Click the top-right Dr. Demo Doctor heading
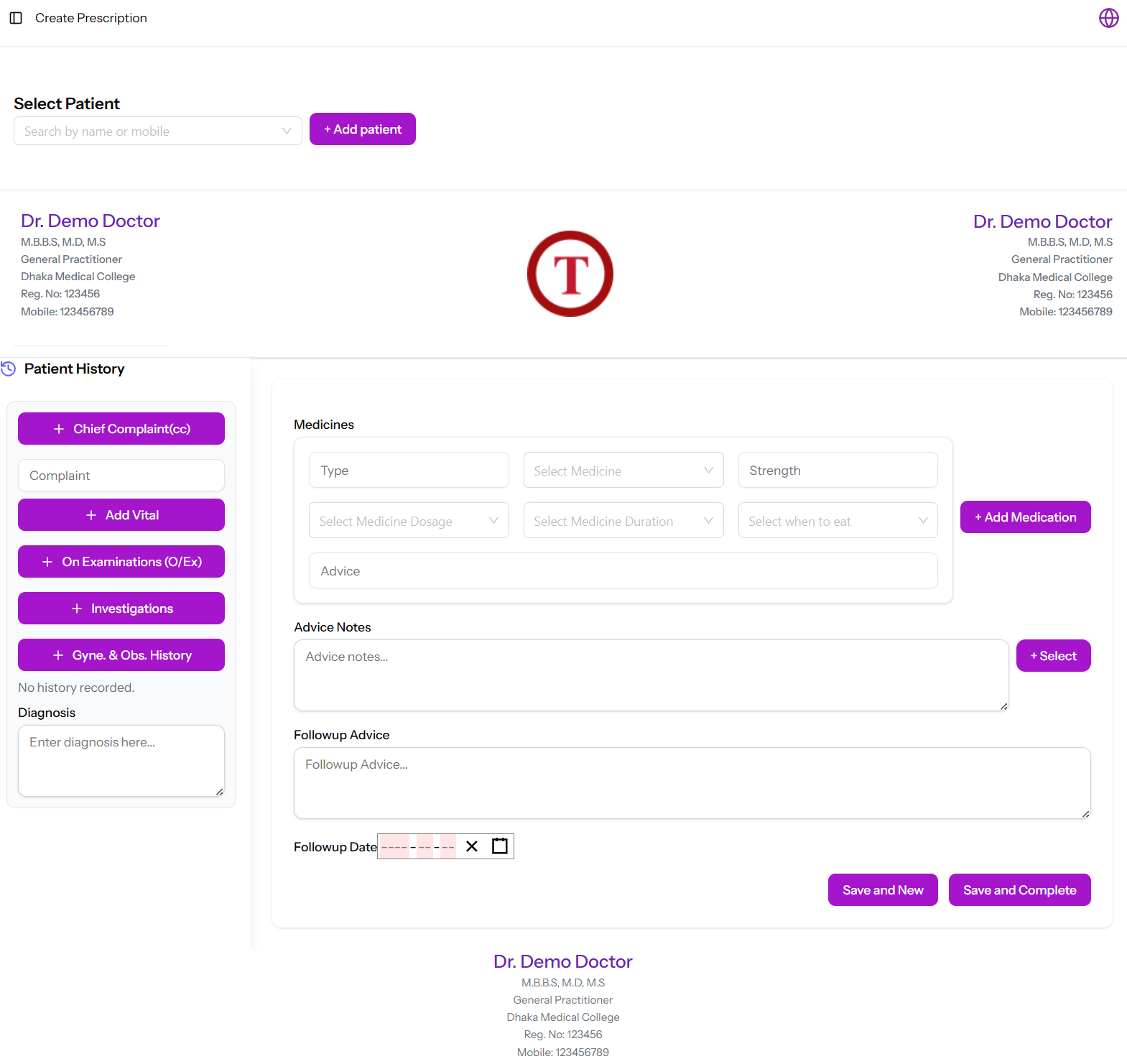The height and width of the screenshot is (1064, 1127). [1042, 221]
